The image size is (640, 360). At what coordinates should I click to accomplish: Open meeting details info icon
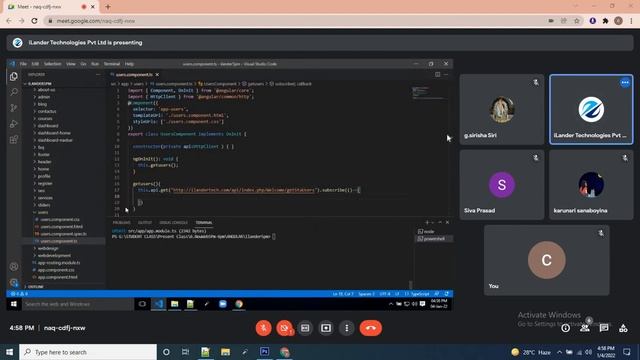(x=565, y=328)
